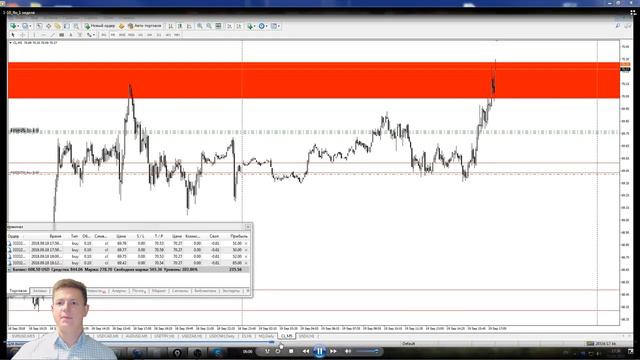Select the Text tool
640x360 pixels.
click(71, 35)
